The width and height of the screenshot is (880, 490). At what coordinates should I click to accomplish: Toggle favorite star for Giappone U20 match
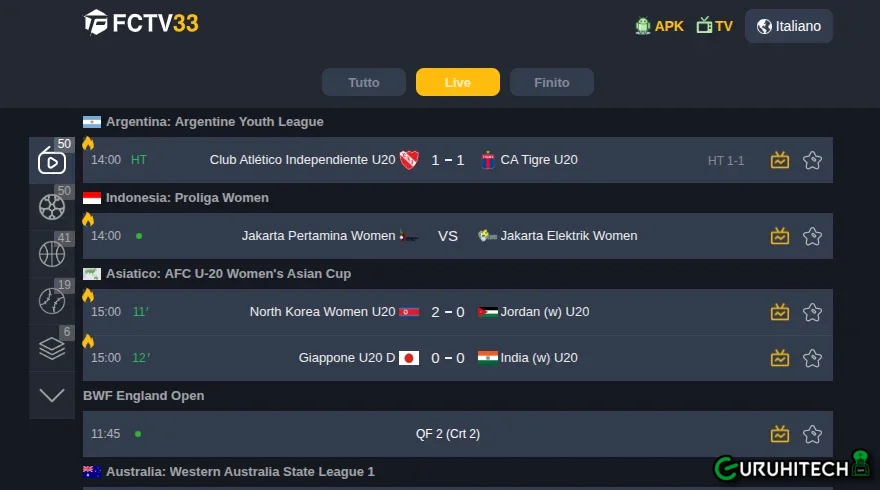click(812, 358)
